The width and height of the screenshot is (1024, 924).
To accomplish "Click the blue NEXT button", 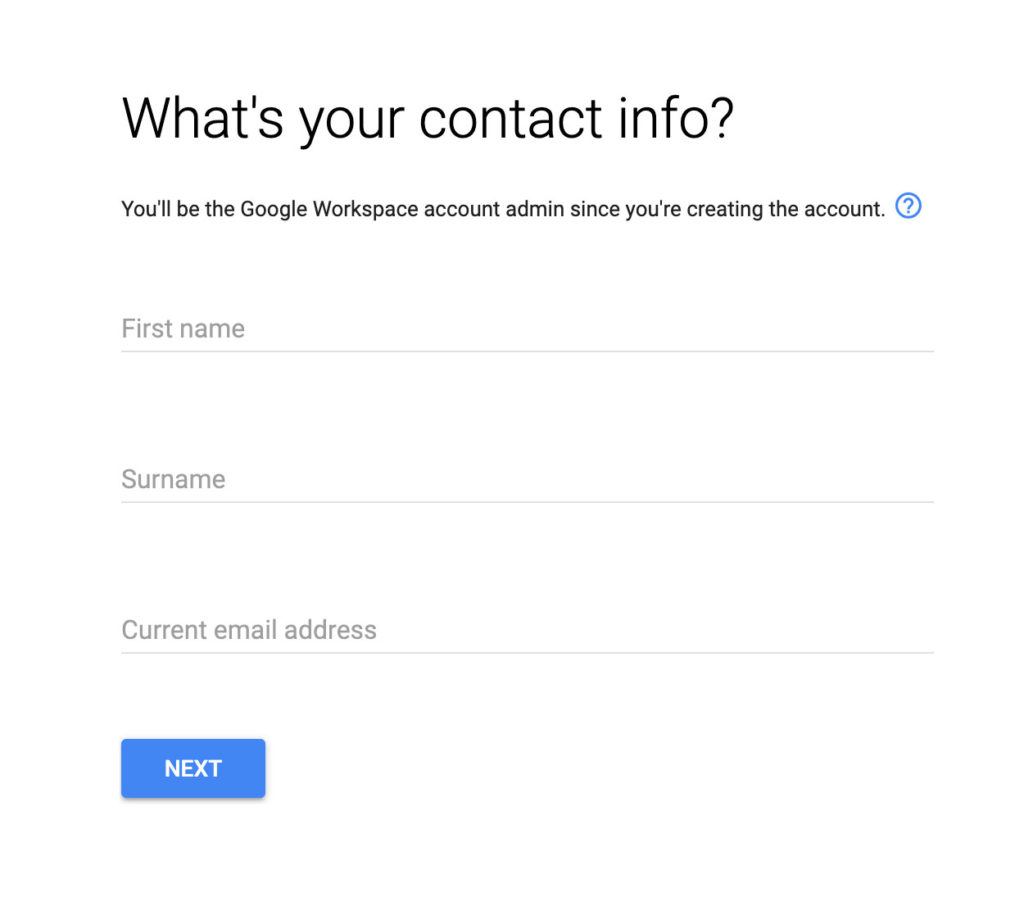I will click(193, 768).
